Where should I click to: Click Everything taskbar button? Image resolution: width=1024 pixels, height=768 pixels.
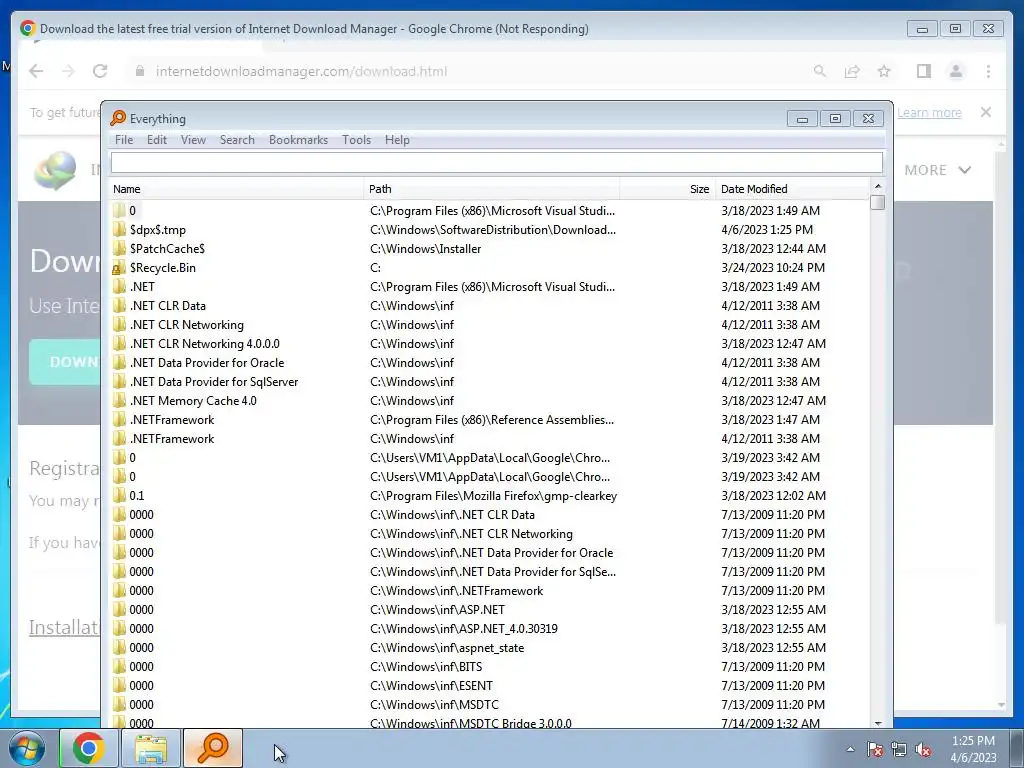[x=213, y=748]
